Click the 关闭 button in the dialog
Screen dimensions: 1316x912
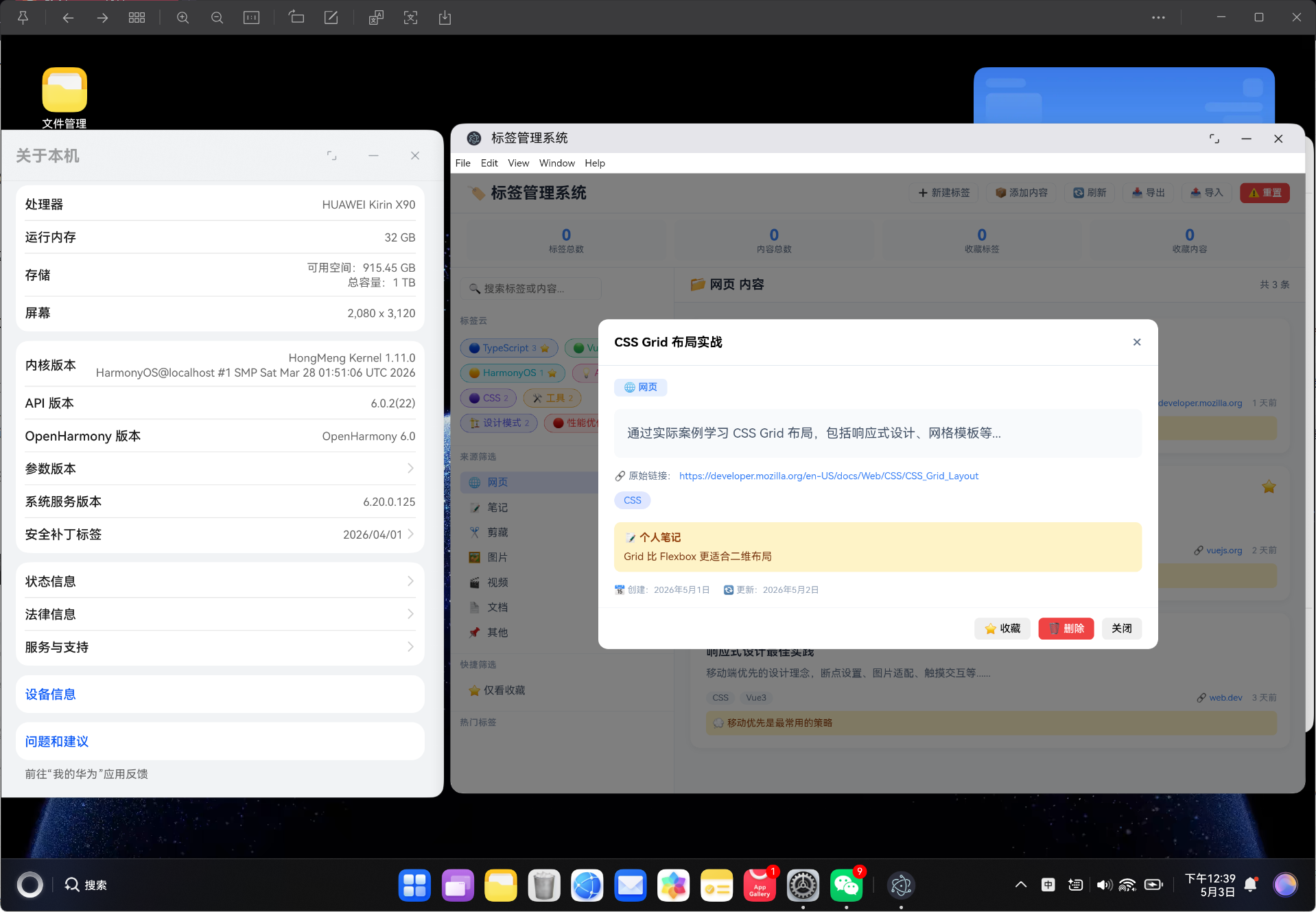point(1121,629)
